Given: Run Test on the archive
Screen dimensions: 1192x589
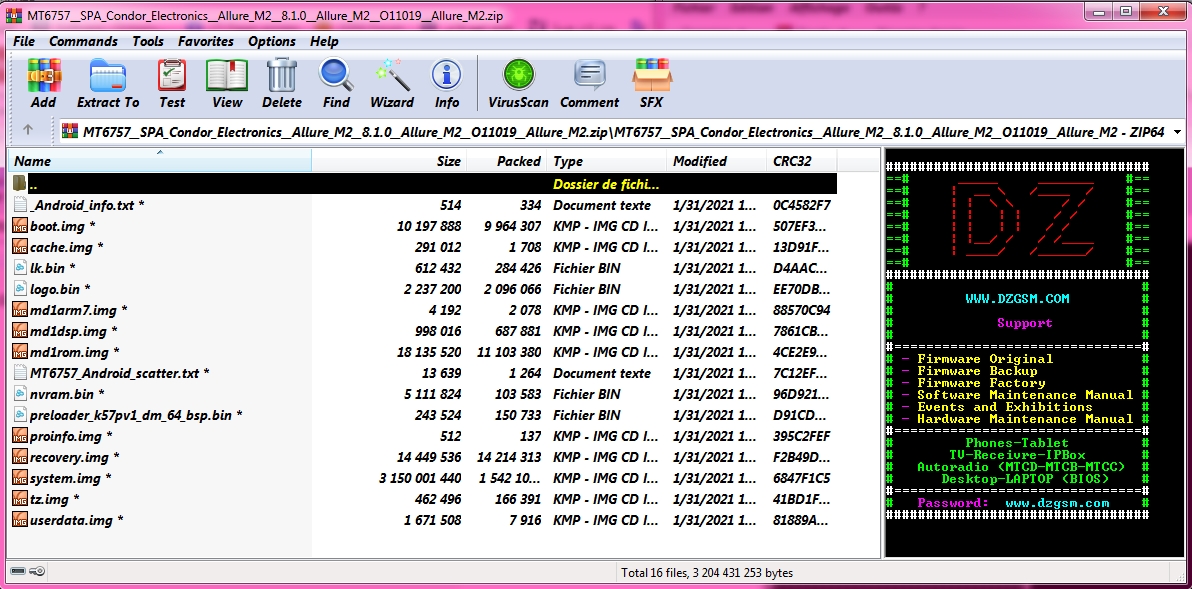Looking at the screenshot, I should pyautogui.click(x=172, y=83).
